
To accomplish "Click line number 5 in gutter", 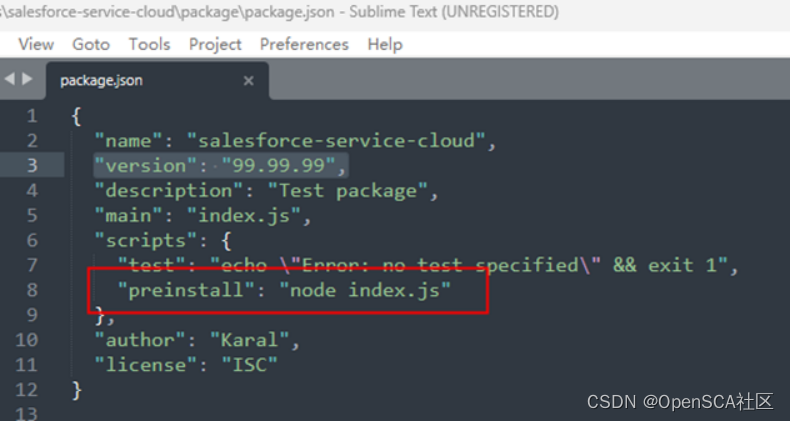I will tap(32, 216).
